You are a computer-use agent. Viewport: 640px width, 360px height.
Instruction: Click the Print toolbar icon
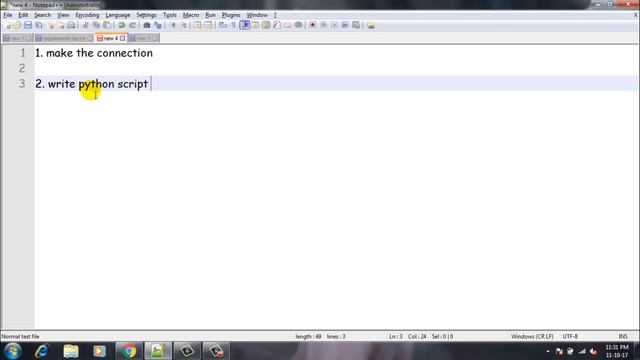point(71,25)
